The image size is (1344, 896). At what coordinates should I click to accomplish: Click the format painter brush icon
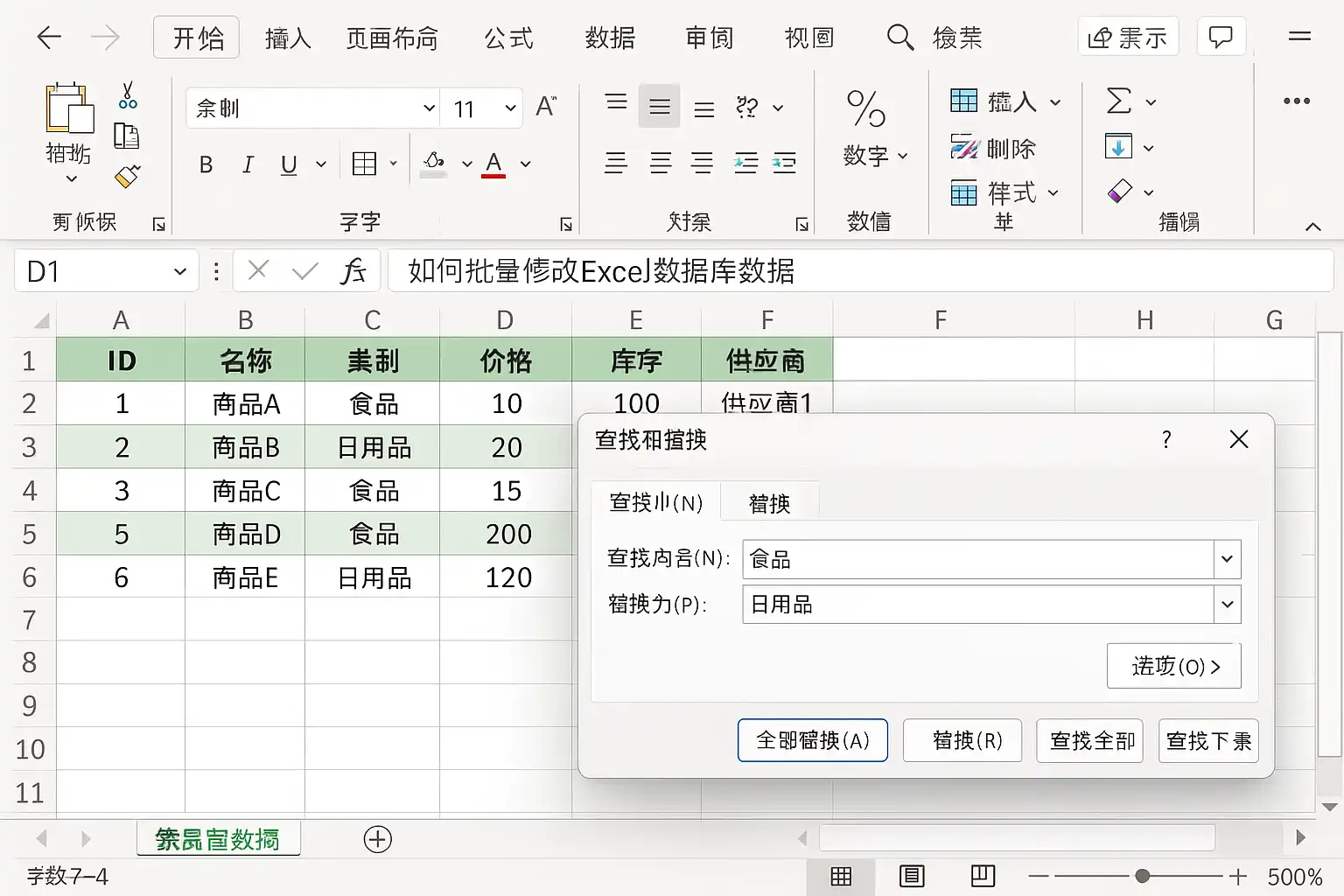pos(127,176)
